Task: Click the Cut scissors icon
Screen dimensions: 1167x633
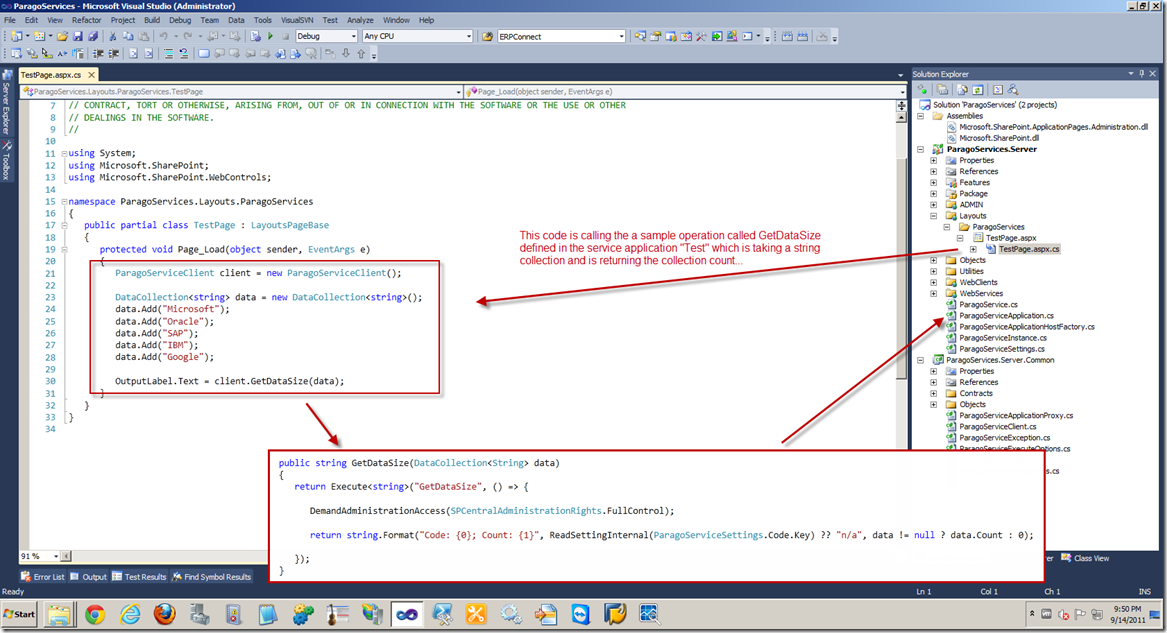Action: point(113,36)
